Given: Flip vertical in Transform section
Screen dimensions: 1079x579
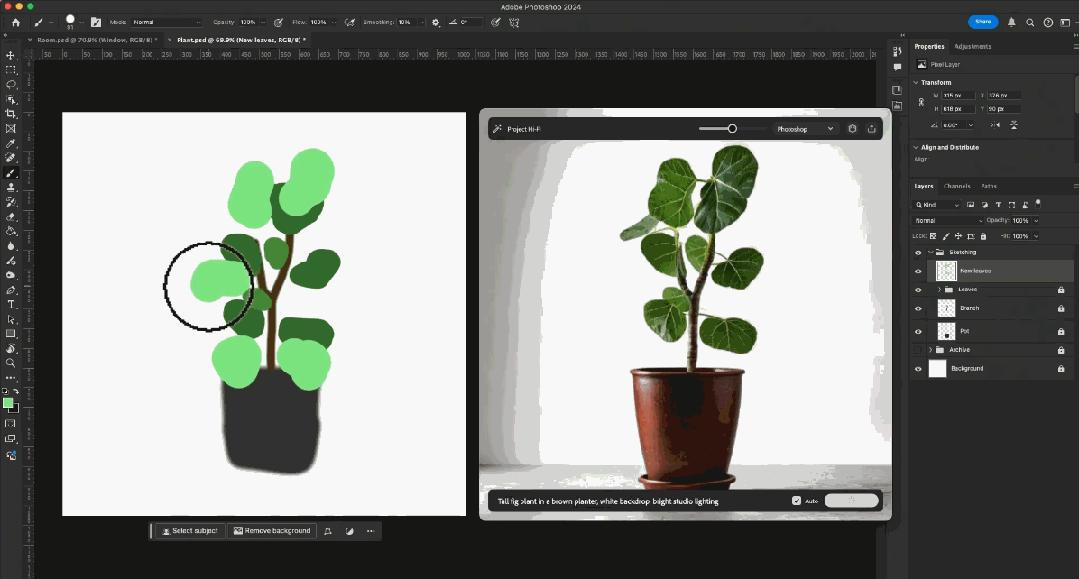Looking at the screenshot, I should [x=1014, y=125].
